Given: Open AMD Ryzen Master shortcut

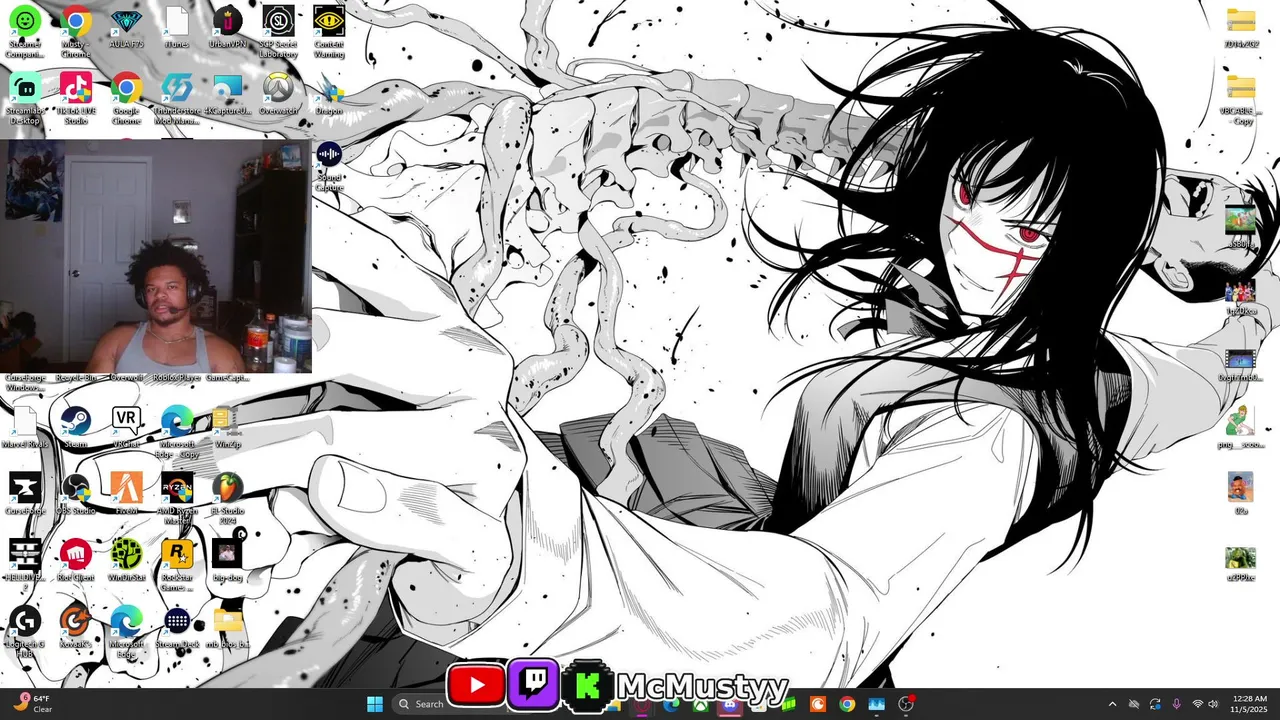Looking at the screenshot, I should (x=177, y=499).
